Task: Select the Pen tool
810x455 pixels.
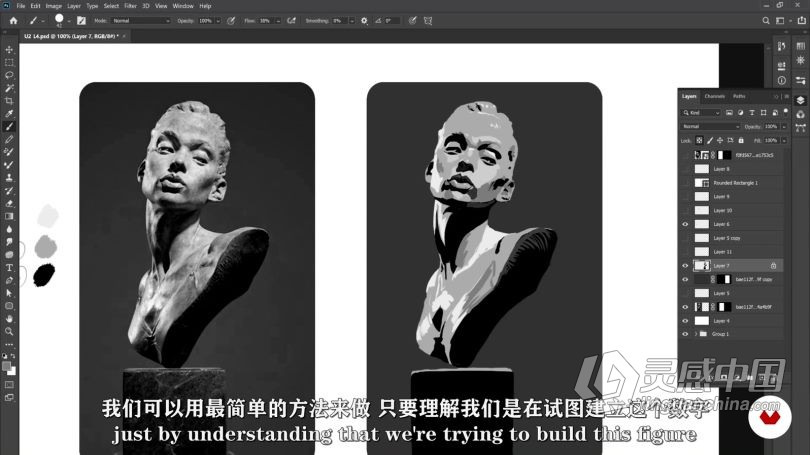Action: coord(9,280)
